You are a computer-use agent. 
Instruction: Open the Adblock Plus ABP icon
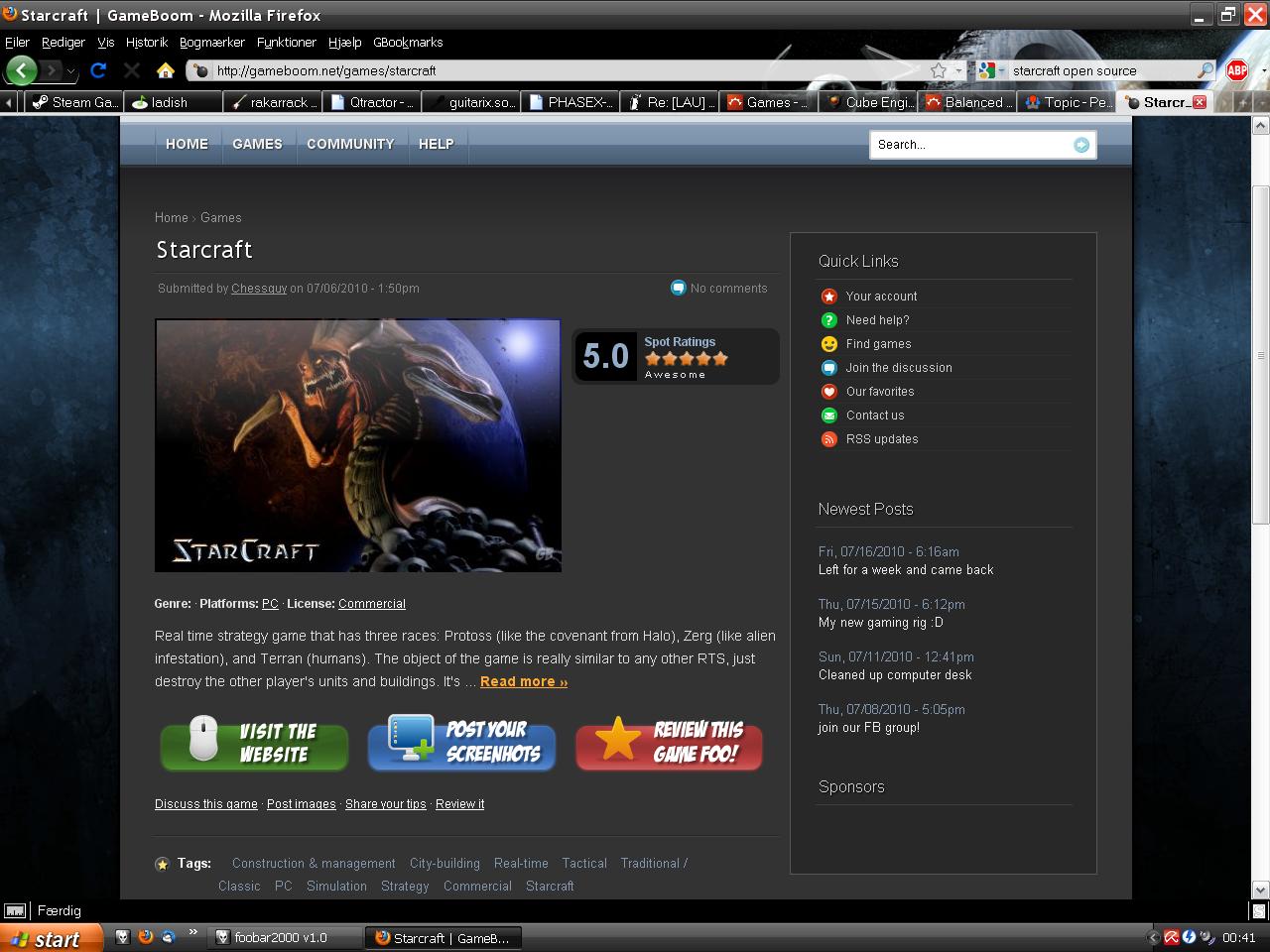[1236, 70]
